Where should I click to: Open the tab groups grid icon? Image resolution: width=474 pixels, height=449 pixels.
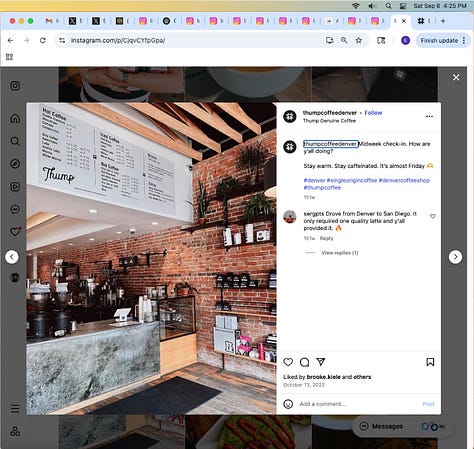point(9,57)
